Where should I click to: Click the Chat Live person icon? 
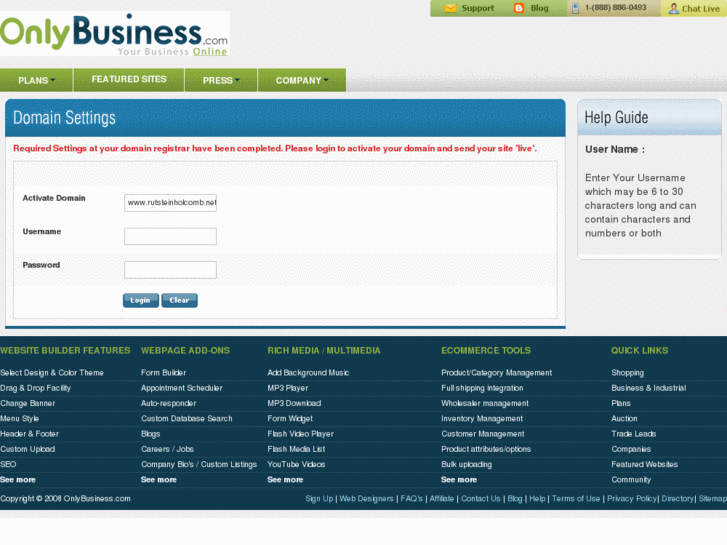(674, 8)
